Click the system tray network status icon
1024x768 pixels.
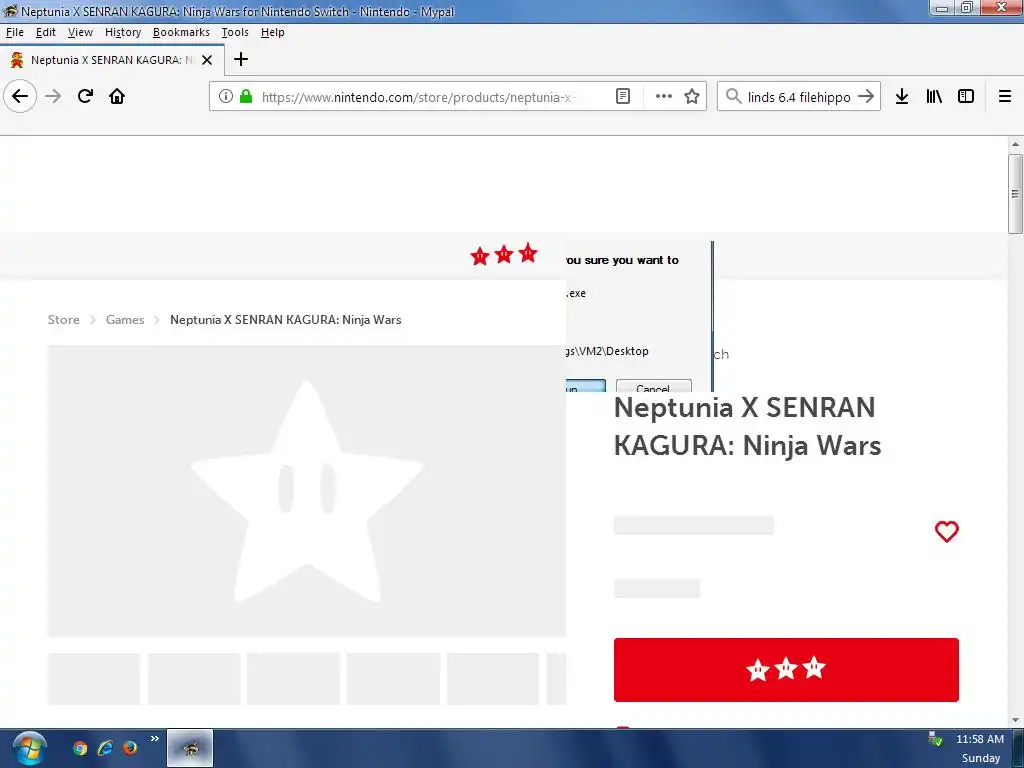[935, 739]
